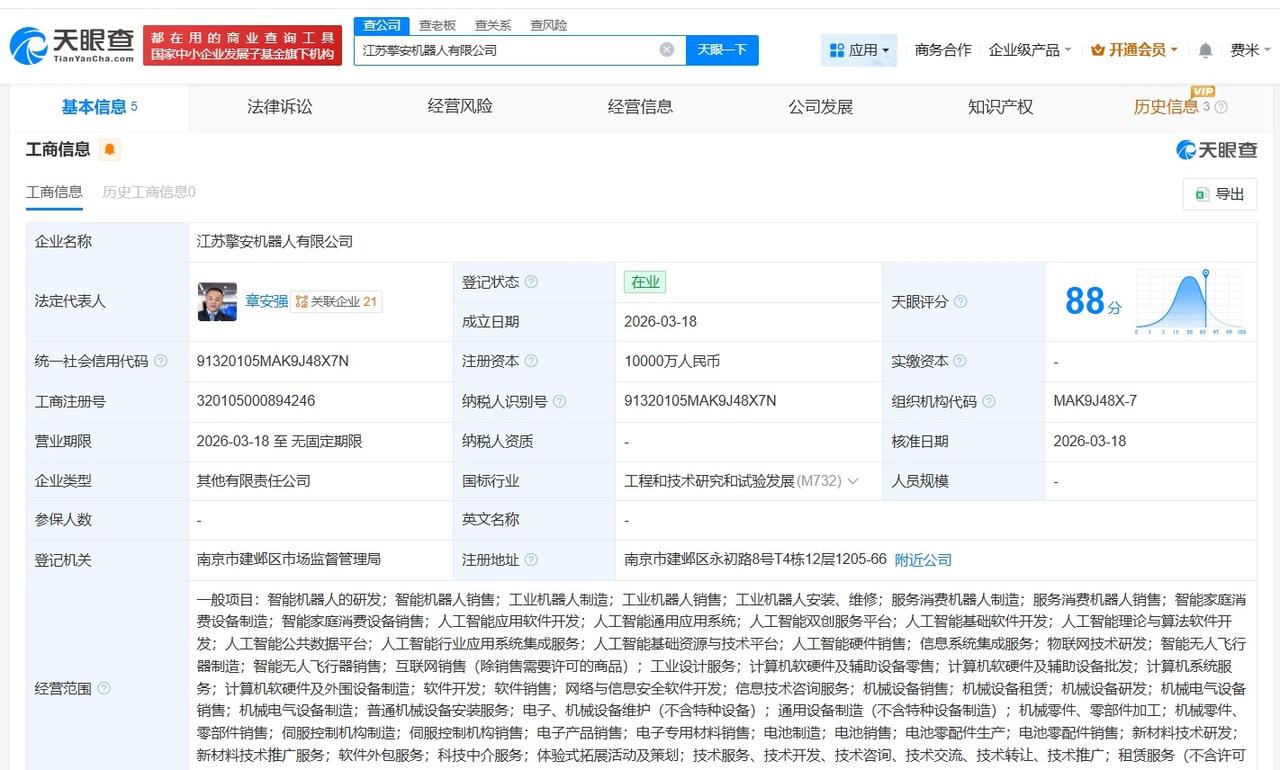
Task: Click the 附近公司 link beside registered address
Action: [923, 560]
